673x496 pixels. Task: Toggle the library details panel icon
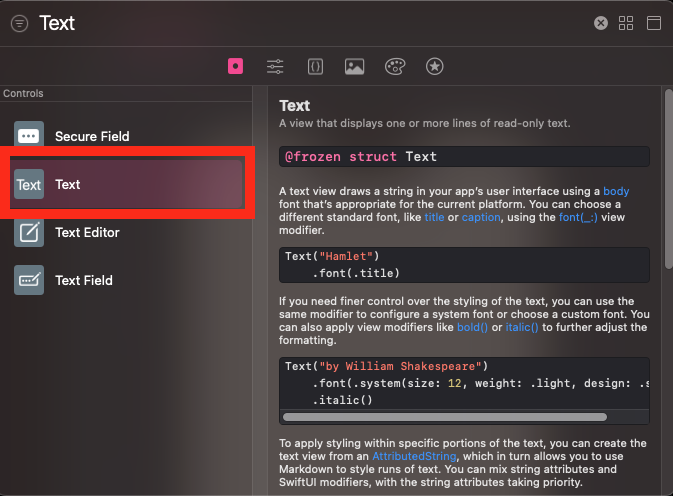[x=654, y=23]
